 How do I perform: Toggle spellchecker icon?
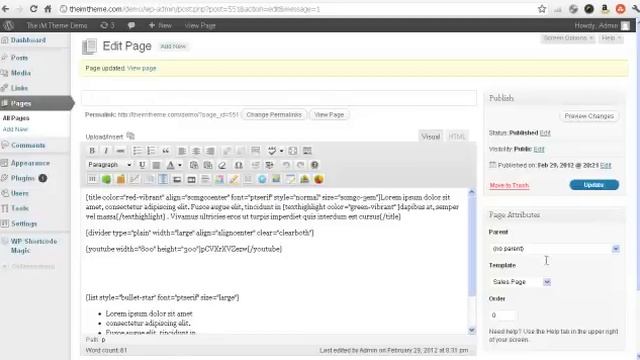point(272,151)
